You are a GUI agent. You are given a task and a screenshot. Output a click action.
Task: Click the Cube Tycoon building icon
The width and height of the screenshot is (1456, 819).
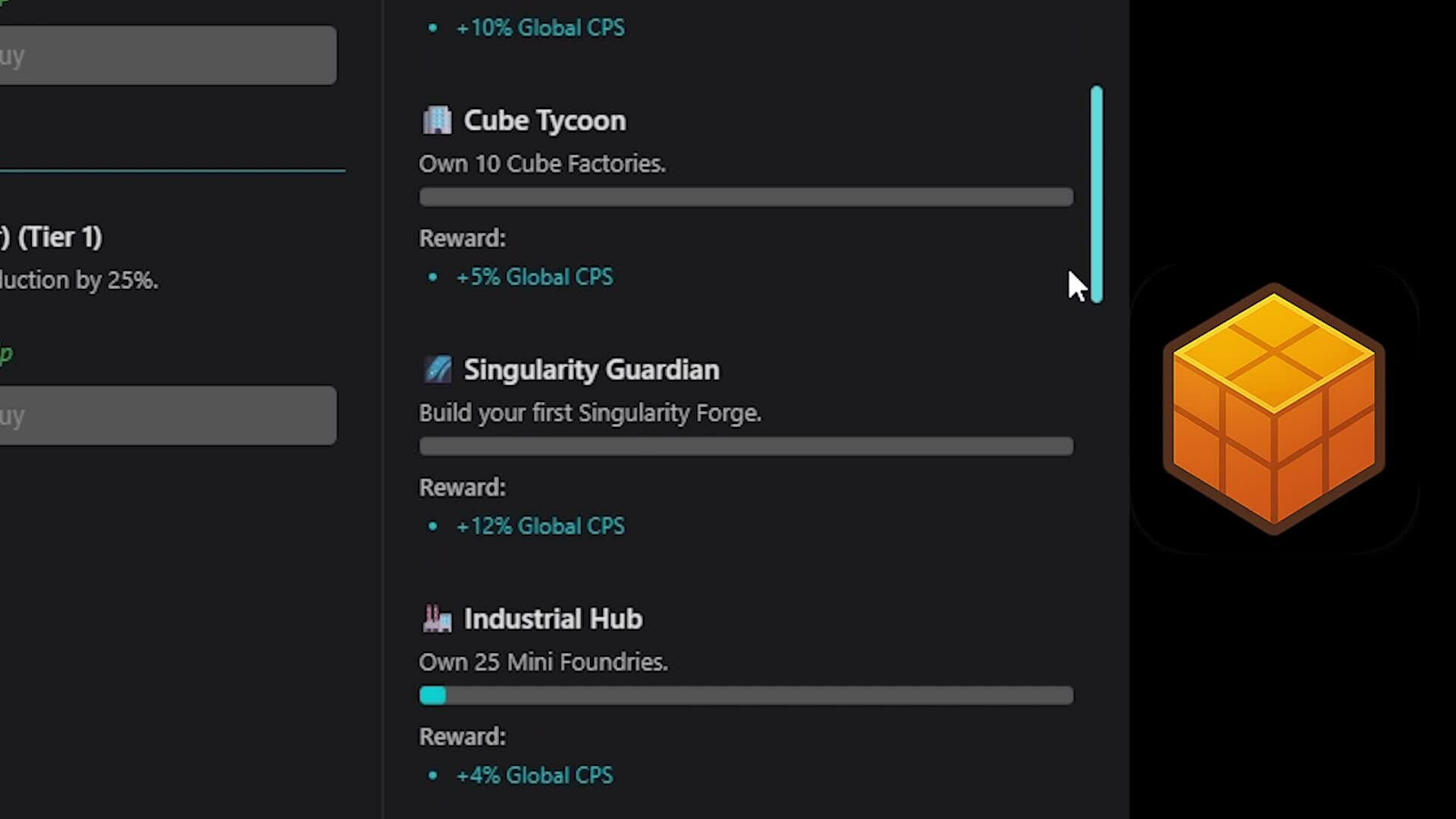pos(437,121)
